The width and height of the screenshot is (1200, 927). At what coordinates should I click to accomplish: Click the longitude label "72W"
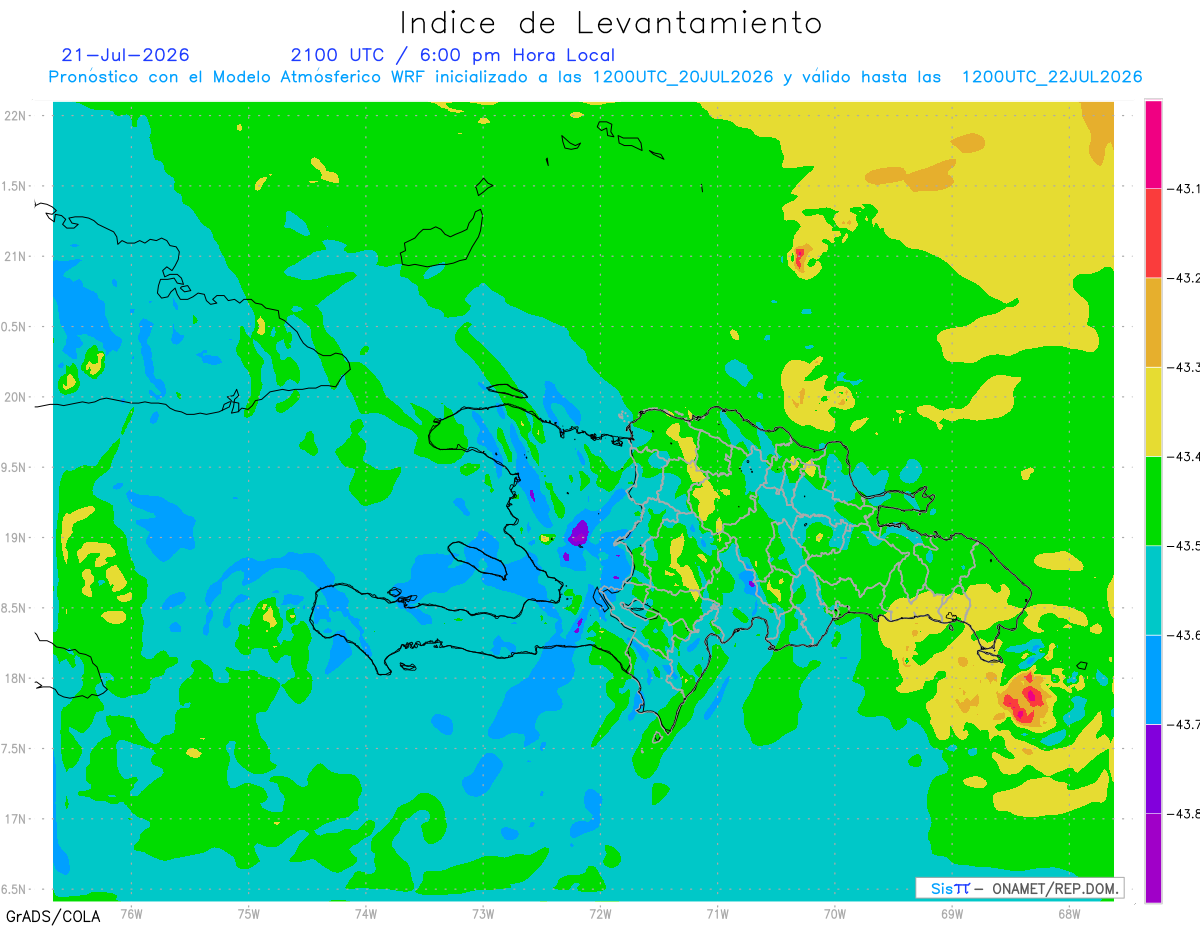pyautogui.click(x=600, y=913)
